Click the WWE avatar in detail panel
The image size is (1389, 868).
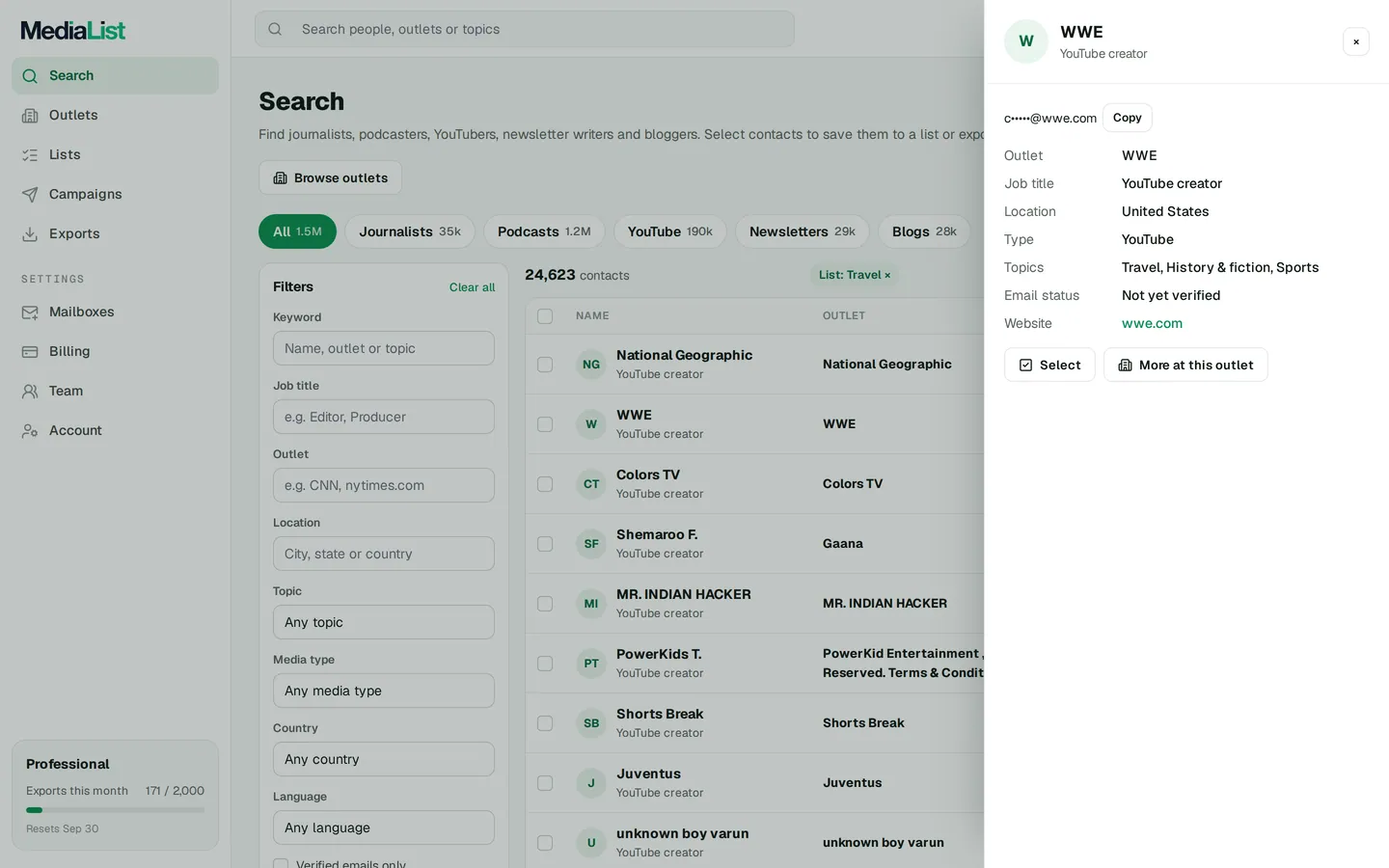point(1026,41)
